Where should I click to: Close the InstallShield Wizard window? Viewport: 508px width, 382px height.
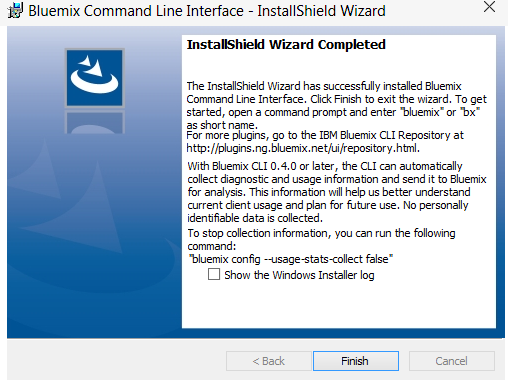489,7
